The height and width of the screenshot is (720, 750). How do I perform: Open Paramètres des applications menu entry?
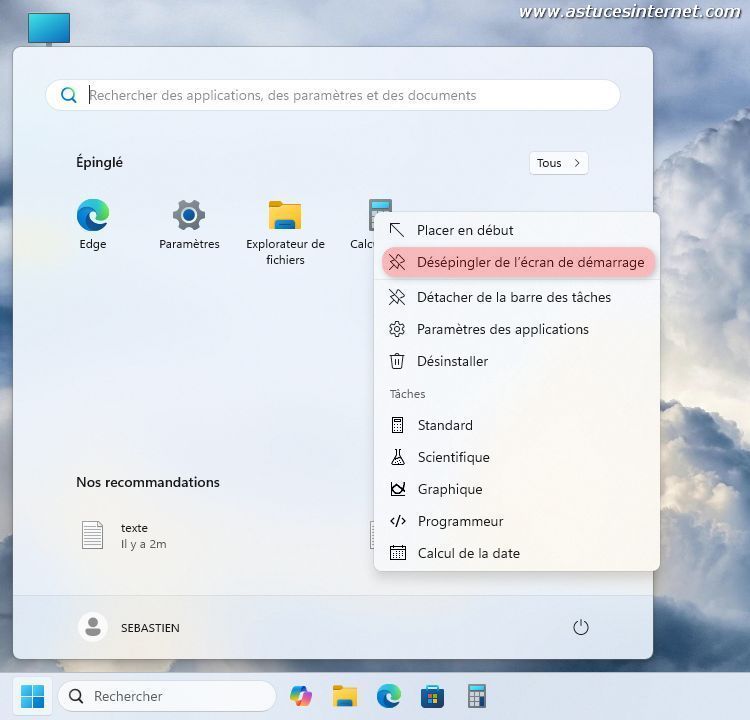(x=502, y=329)
